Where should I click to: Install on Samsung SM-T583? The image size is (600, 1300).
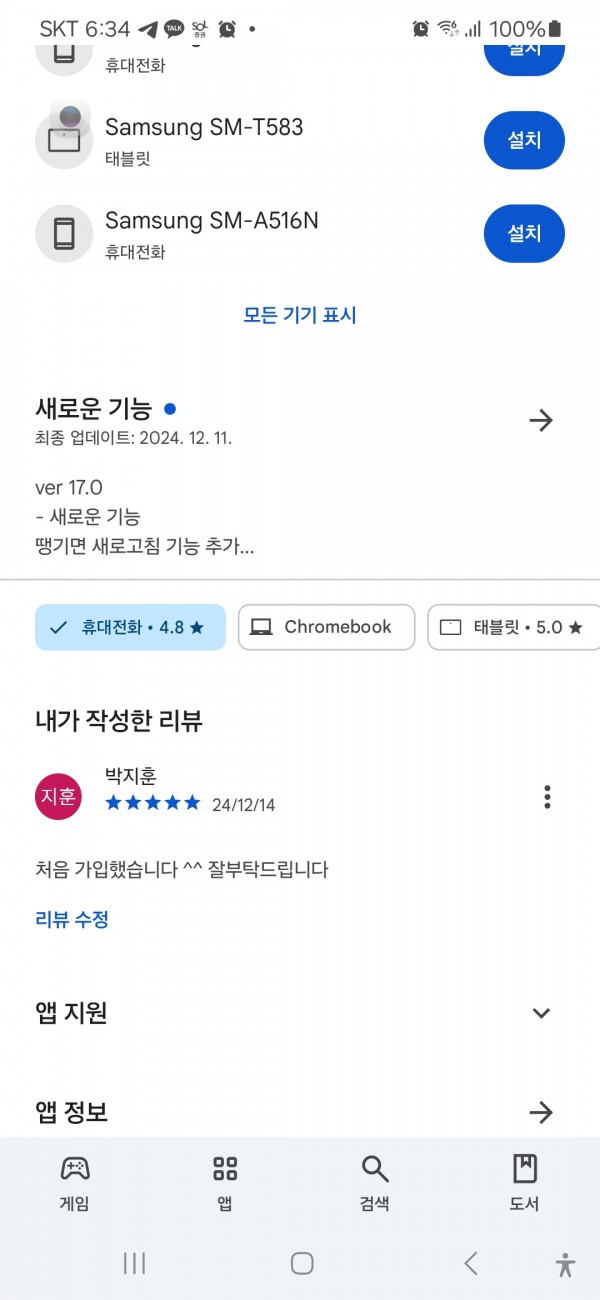point(524,140)
